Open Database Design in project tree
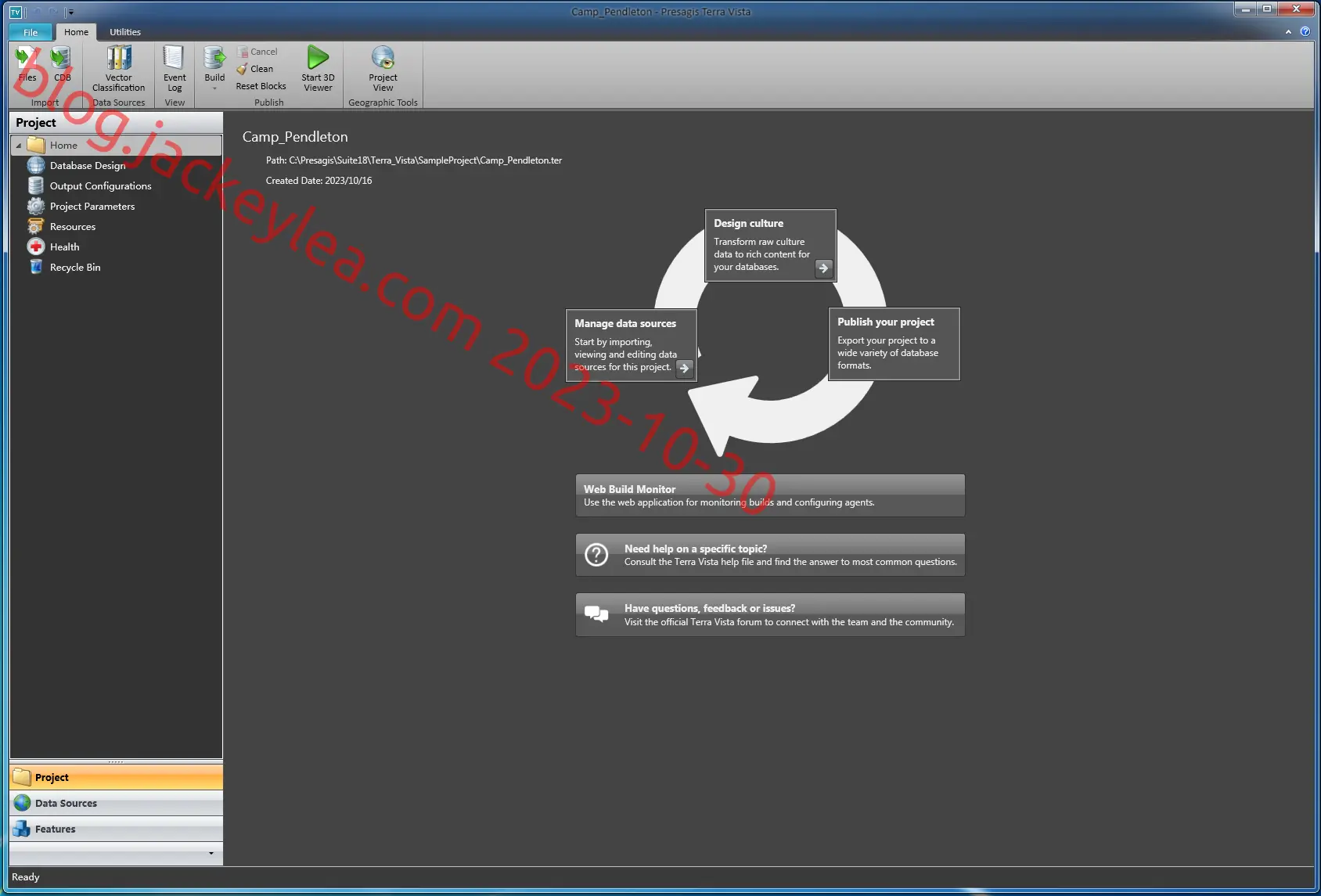This screenshot has height=896, width=1321. (x=87, y=165)
